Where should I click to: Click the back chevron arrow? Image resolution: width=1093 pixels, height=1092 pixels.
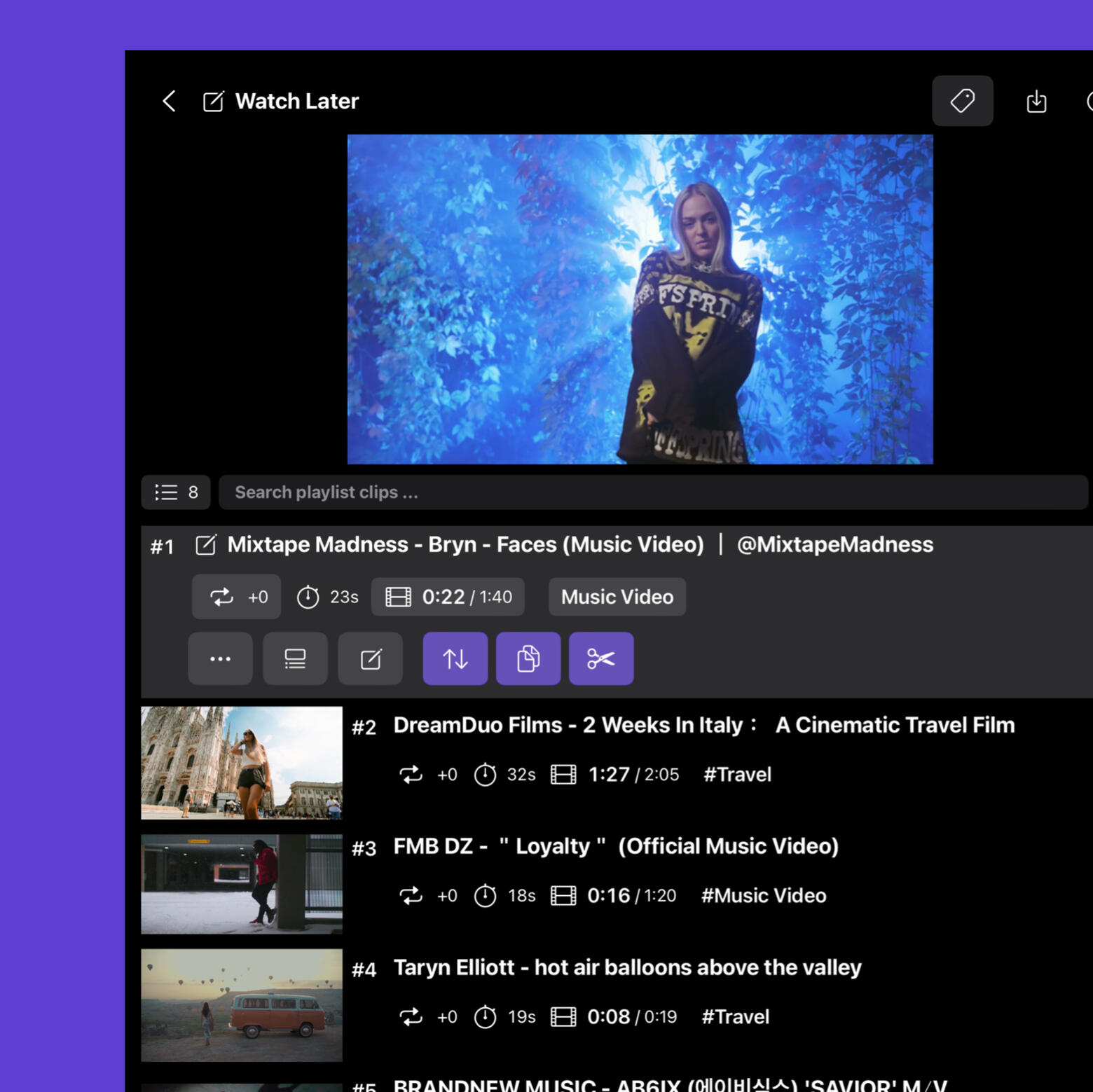(169, 101)
